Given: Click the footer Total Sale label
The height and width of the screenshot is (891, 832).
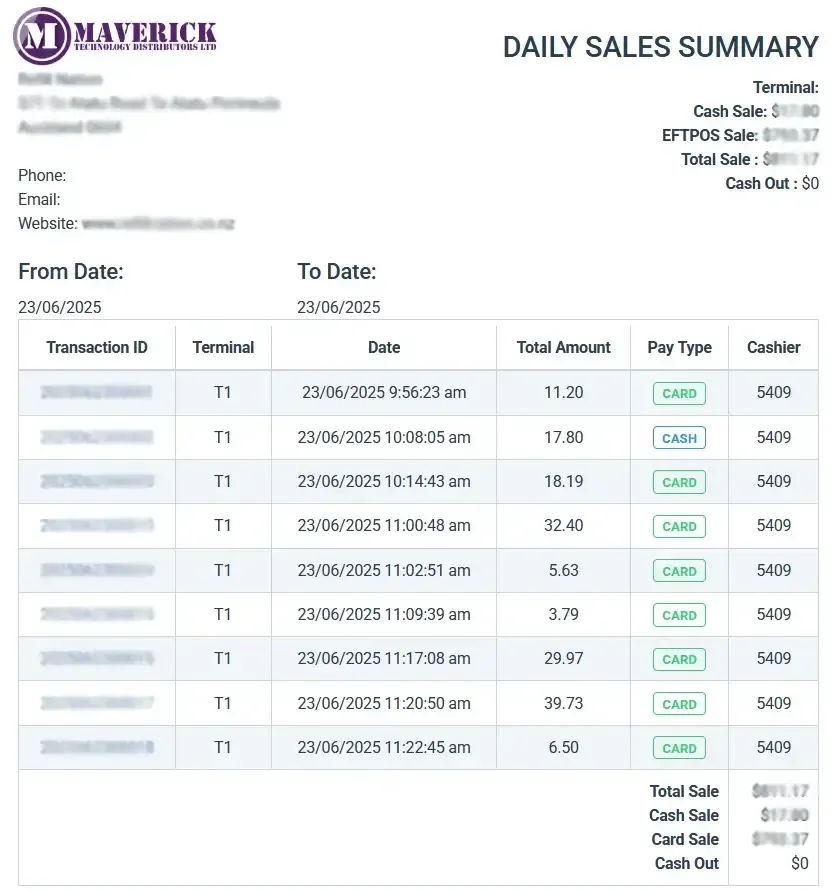Looking at the screenshot, I should pyautogui.click(x=684, y=792).
